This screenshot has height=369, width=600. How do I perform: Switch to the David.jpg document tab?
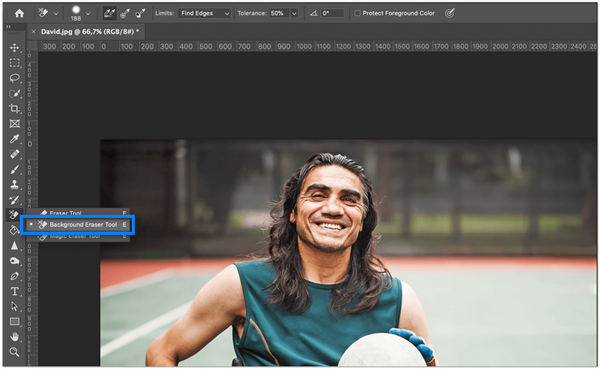click(90, 32)
